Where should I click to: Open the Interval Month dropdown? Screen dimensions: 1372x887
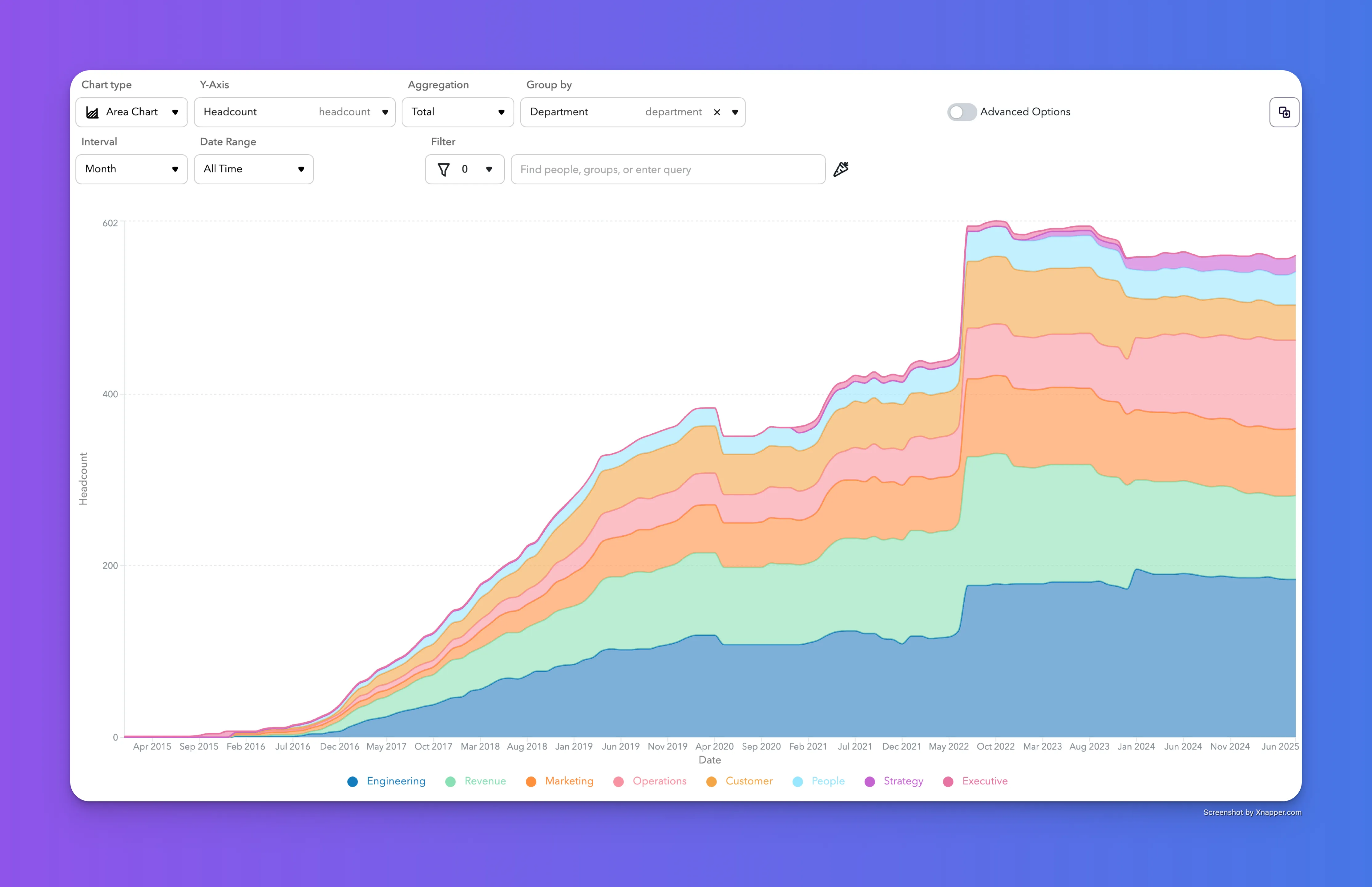click(x=131, y=169)
